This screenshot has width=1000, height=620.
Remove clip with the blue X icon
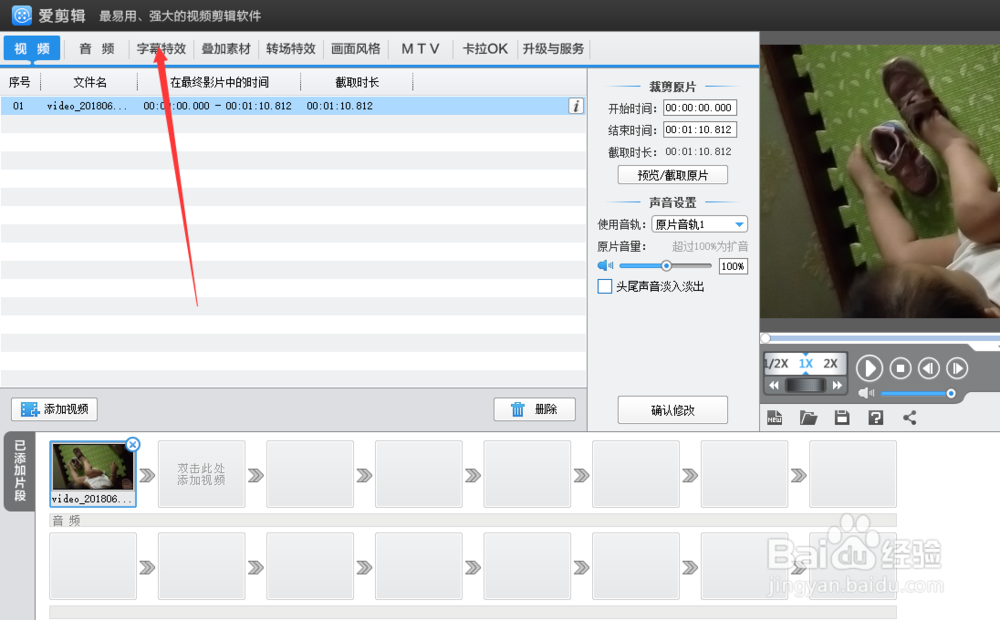[133, 445]
